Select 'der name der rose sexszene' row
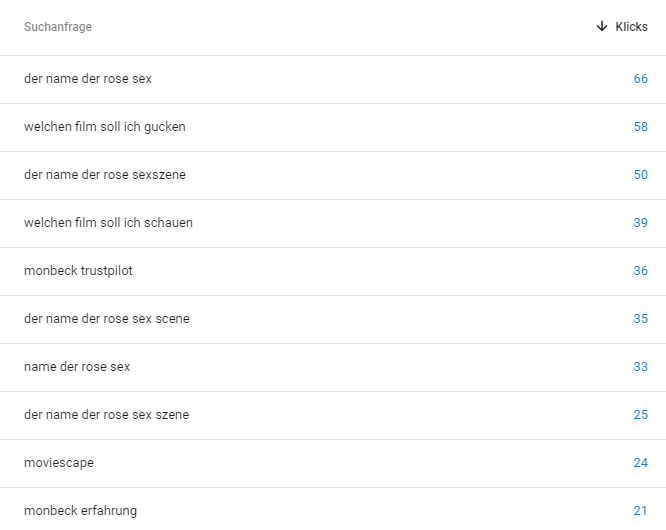Screen dimensions: 666x530 click(105, 175)
